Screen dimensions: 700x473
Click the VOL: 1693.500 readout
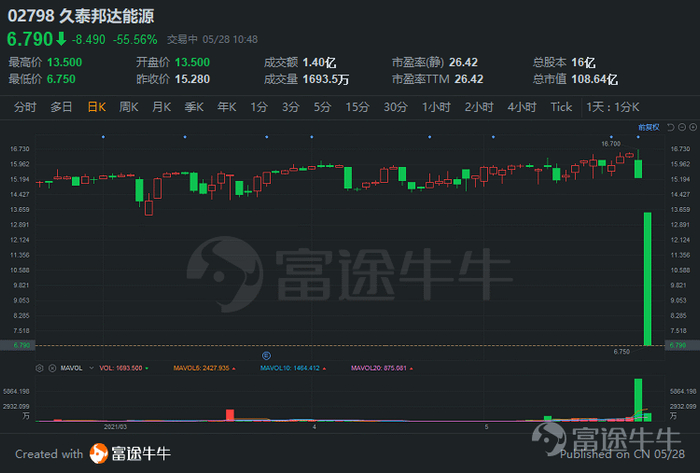pyautogui.click(x=121, y=368)
